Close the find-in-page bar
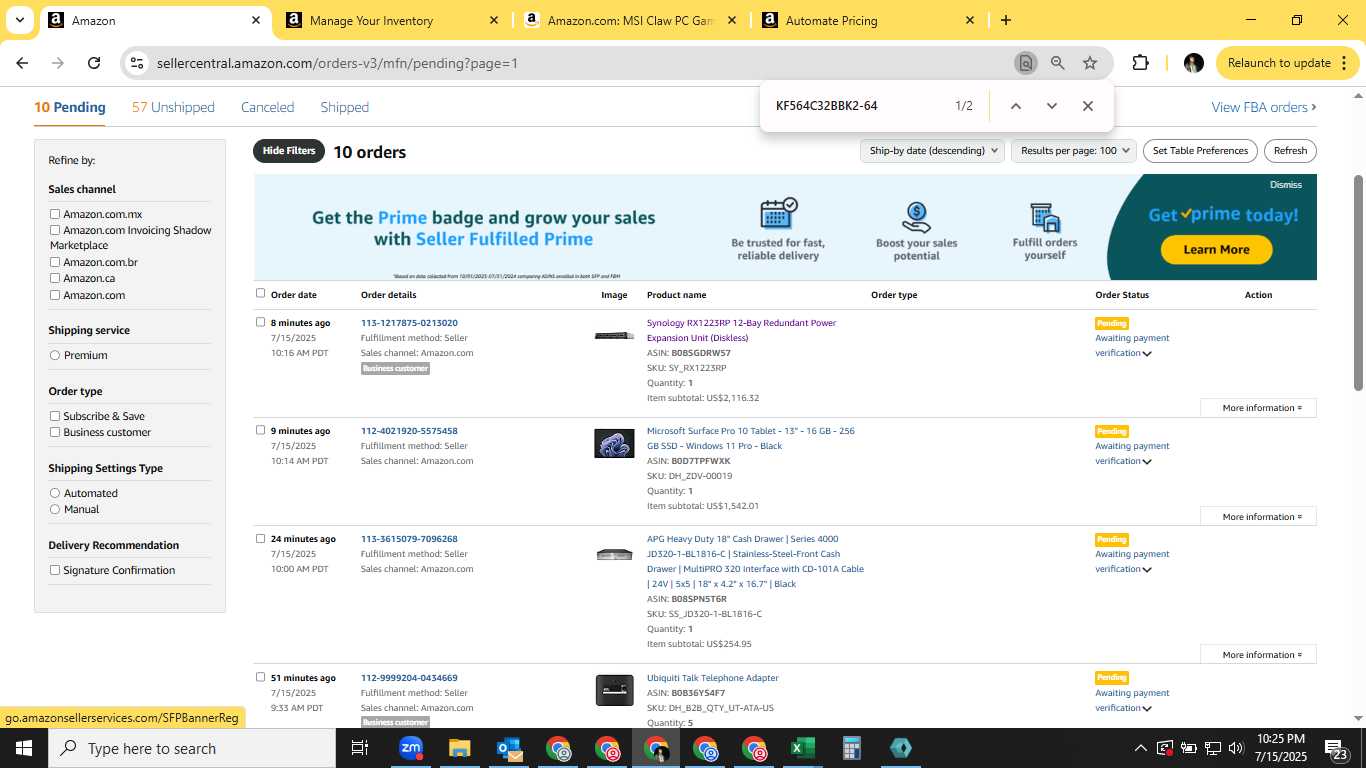 click(x=1088, y=106)
